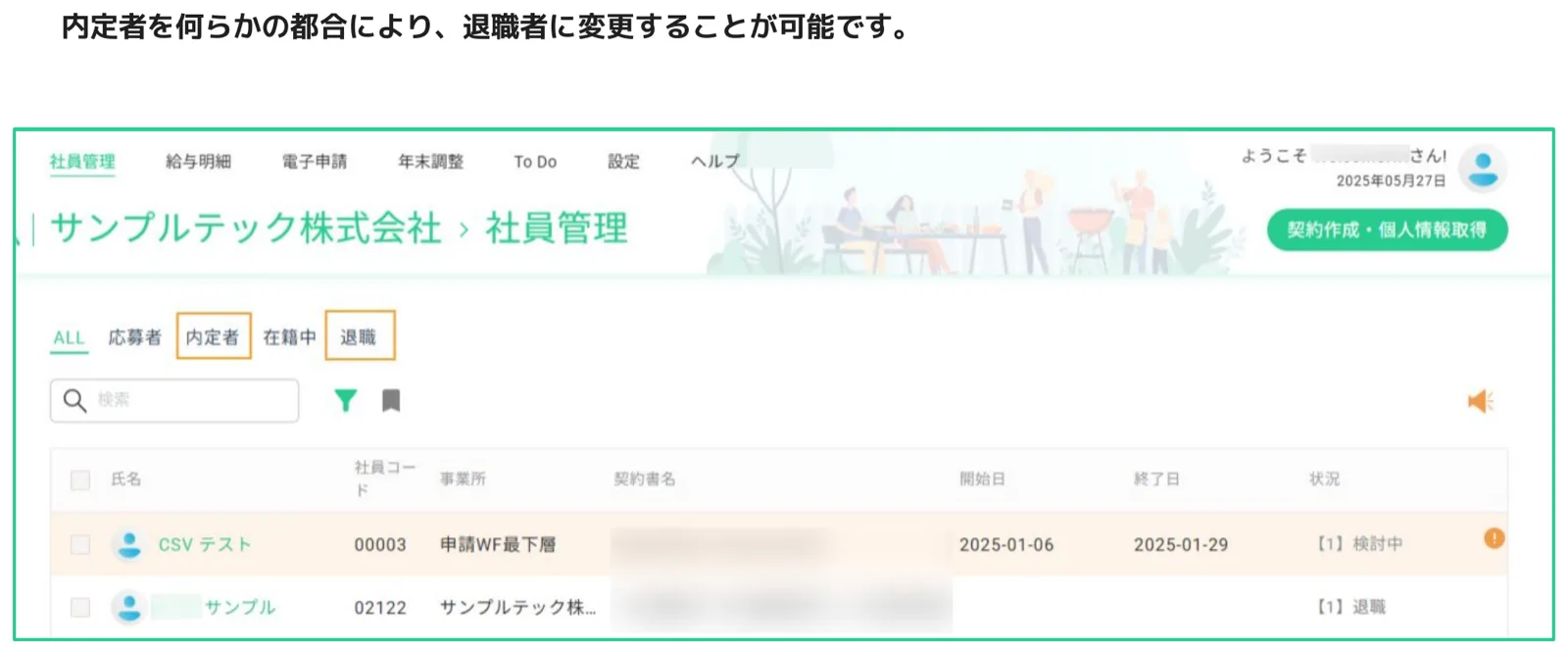Open the To Do menu
The height and width of the screenshot is (654, 1568).
point(535,162)
